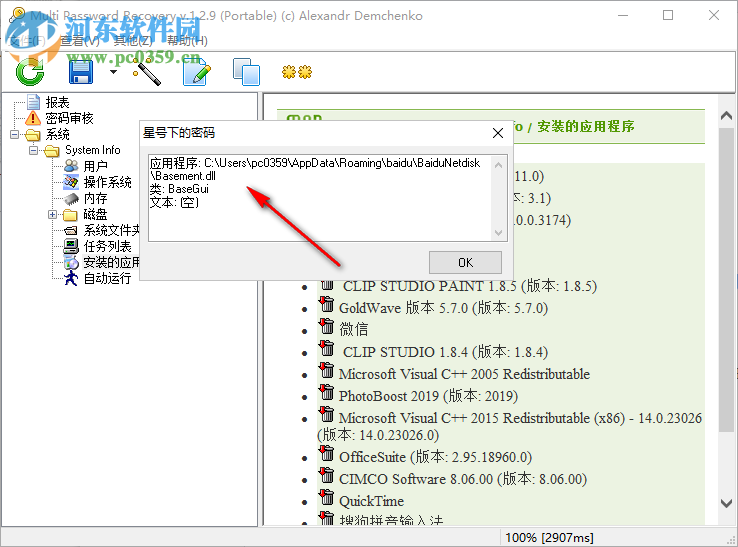Click Microsoft Visual C++ 2005 Redistributable entry
This screenshot has width=738, height=547.
[464, 374]
